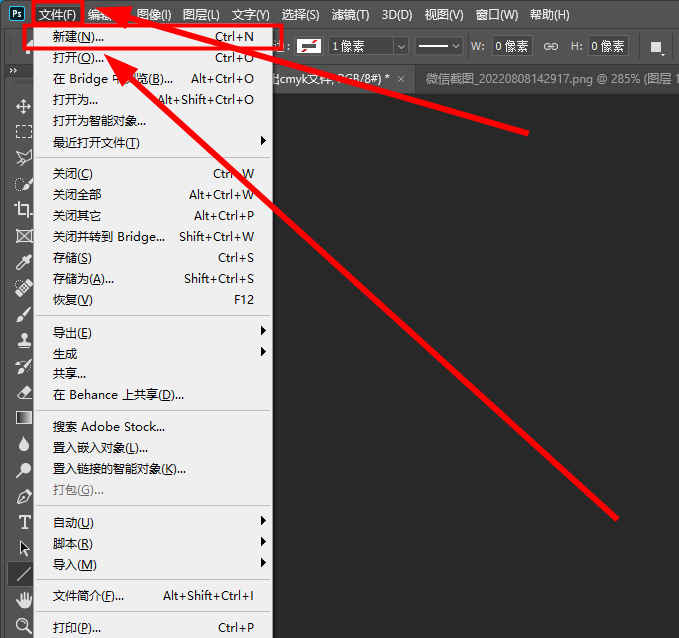Open the stroke color swatch
Screen dimensions: 679x638
[309, 46]
